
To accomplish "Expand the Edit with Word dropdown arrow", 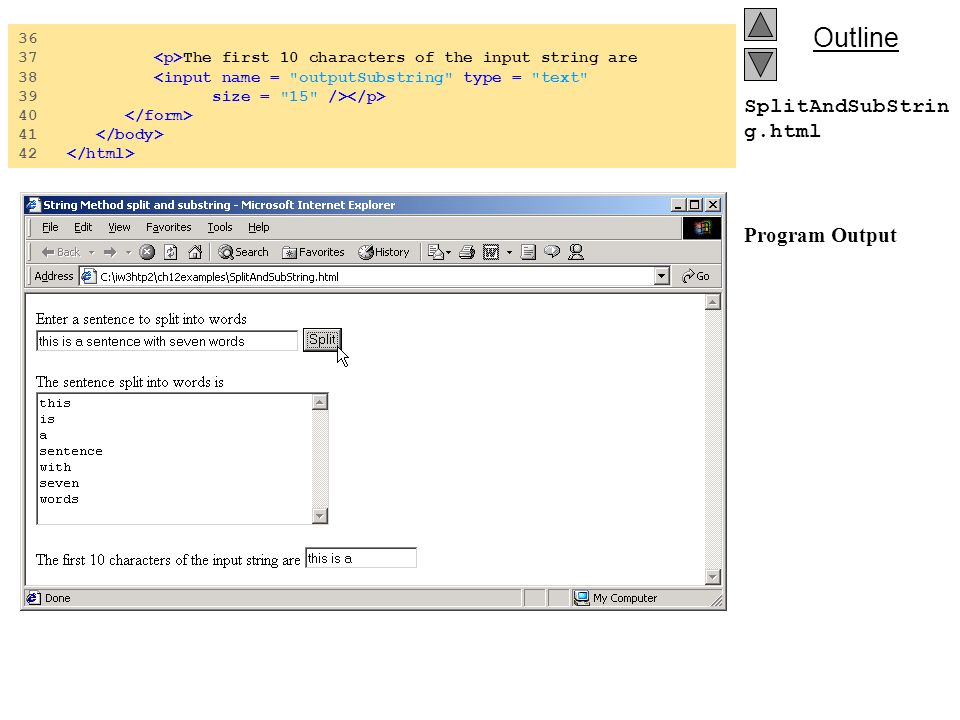I will coord(509,252).
